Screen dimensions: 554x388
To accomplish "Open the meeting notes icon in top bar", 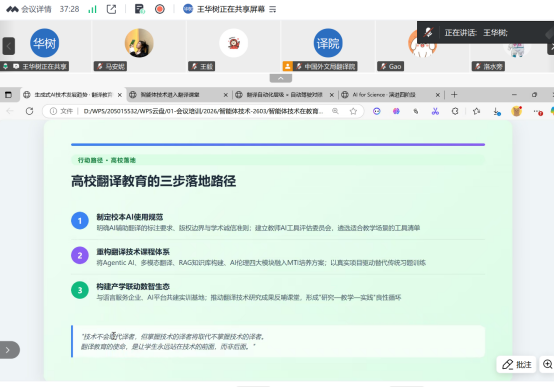I will coord(140,9).
